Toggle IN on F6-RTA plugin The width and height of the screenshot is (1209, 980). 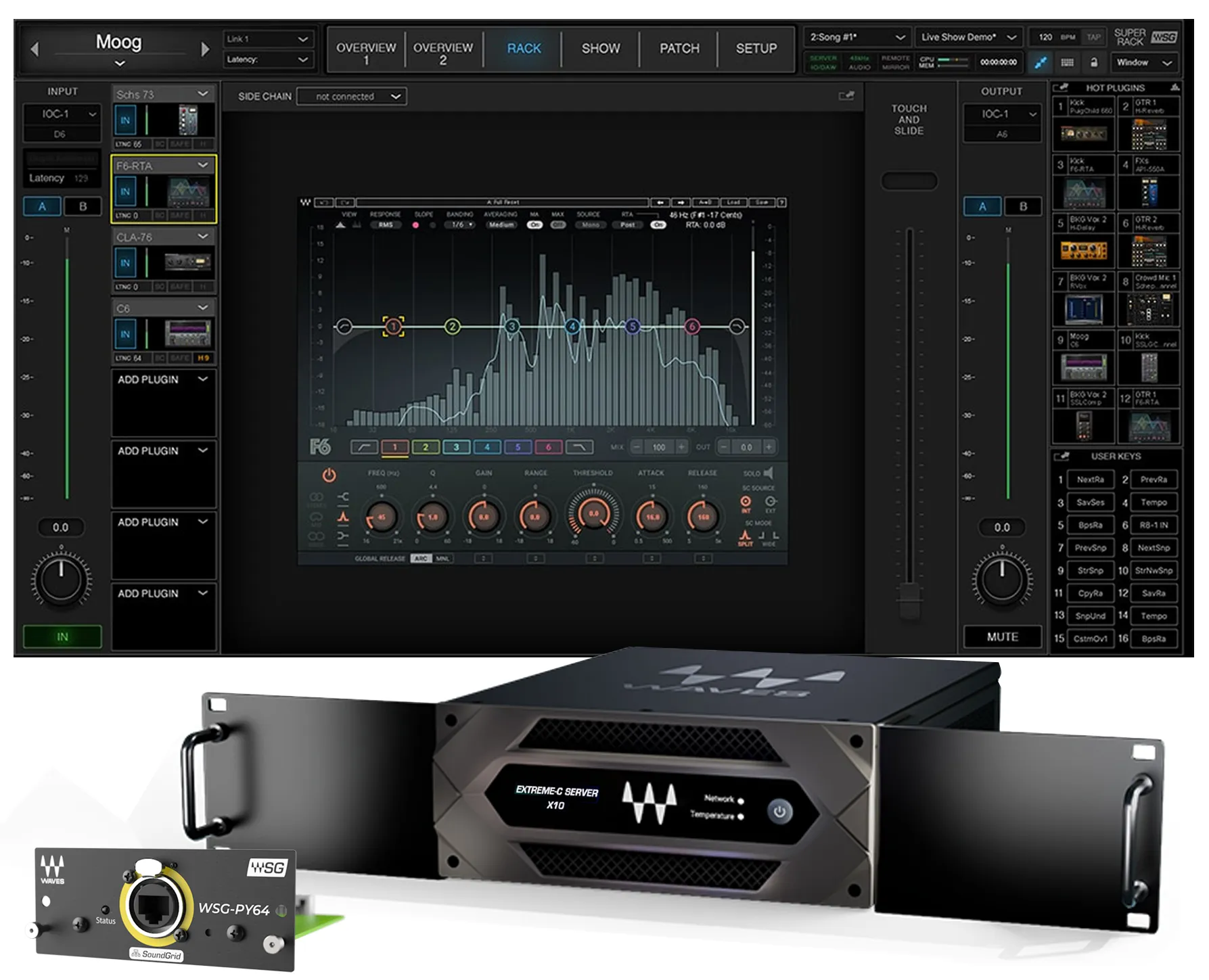coord(125,191)
